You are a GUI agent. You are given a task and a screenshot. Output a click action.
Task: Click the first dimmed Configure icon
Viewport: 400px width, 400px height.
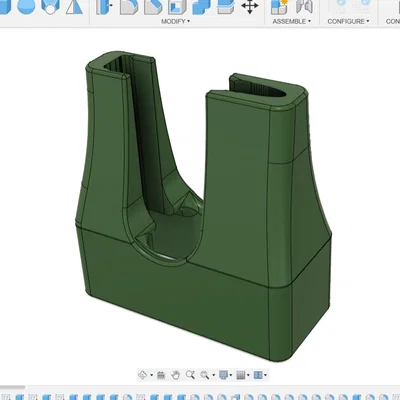(341, 6)
